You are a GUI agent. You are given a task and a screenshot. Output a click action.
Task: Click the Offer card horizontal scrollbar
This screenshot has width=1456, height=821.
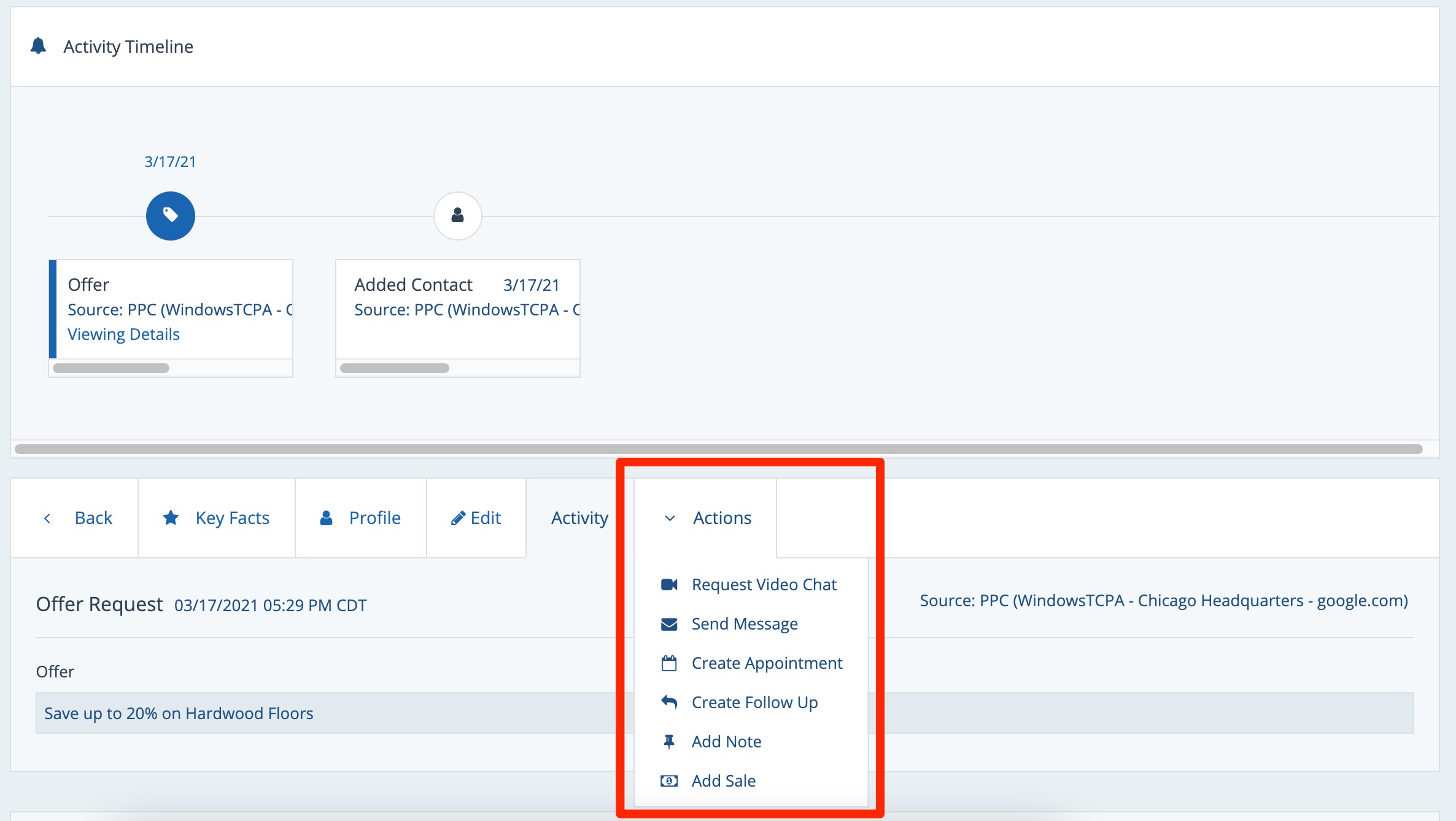point(111,368)
